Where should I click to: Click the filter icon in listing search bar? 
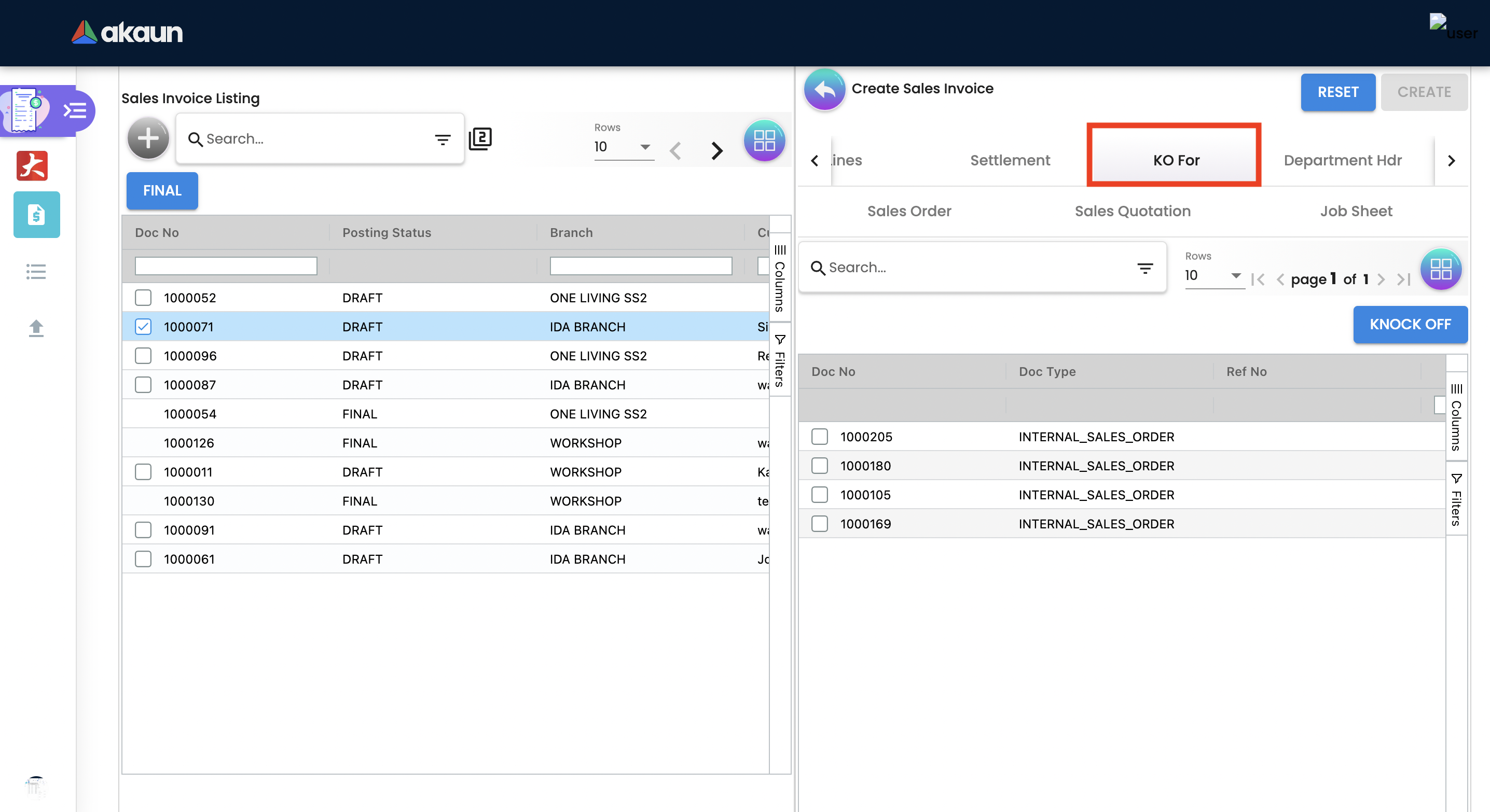point(443,139)
